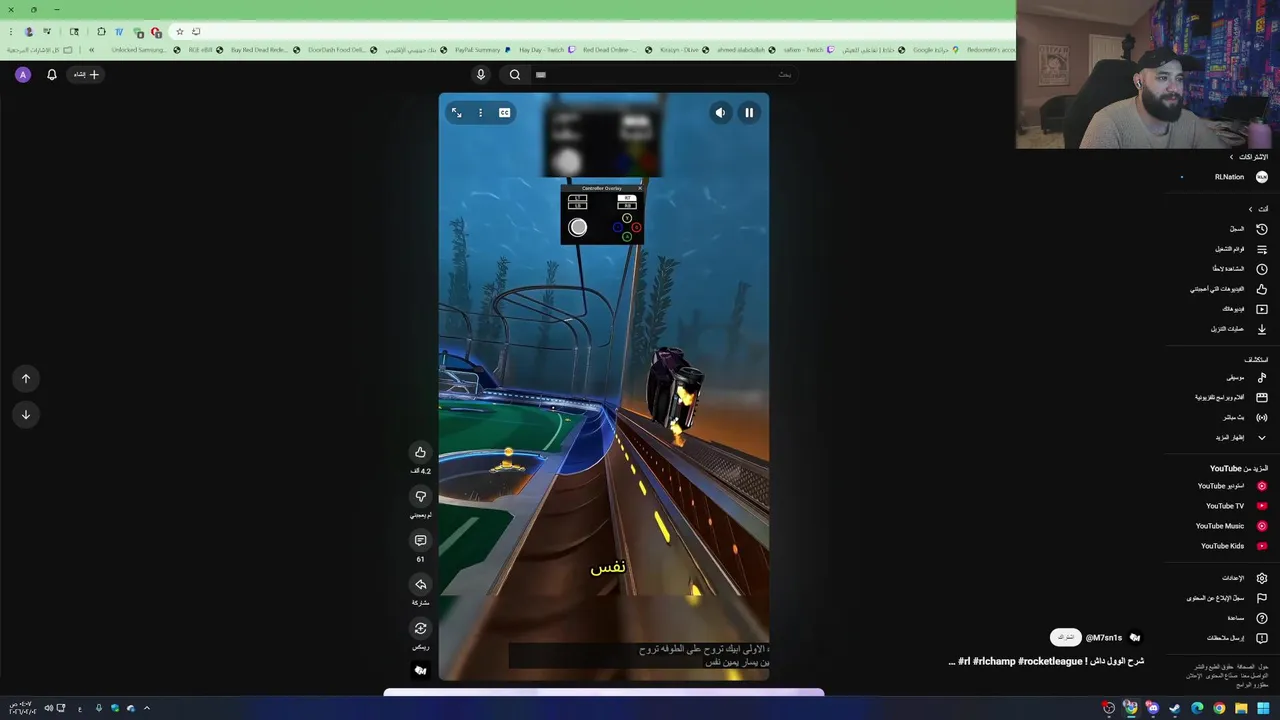The image size is (1280, 720).
Task: Open the comments showing 61
Action: (420, 540)
